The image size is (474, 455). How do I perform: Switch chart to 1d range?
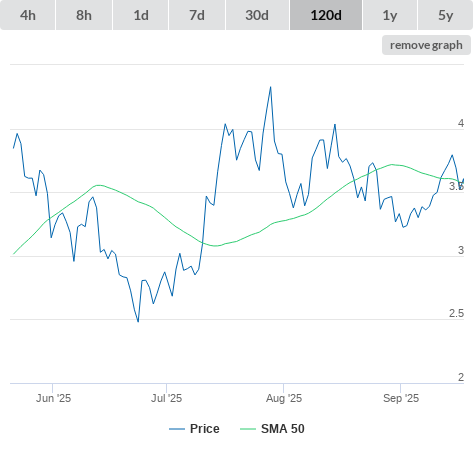click(x=141, y=15)
